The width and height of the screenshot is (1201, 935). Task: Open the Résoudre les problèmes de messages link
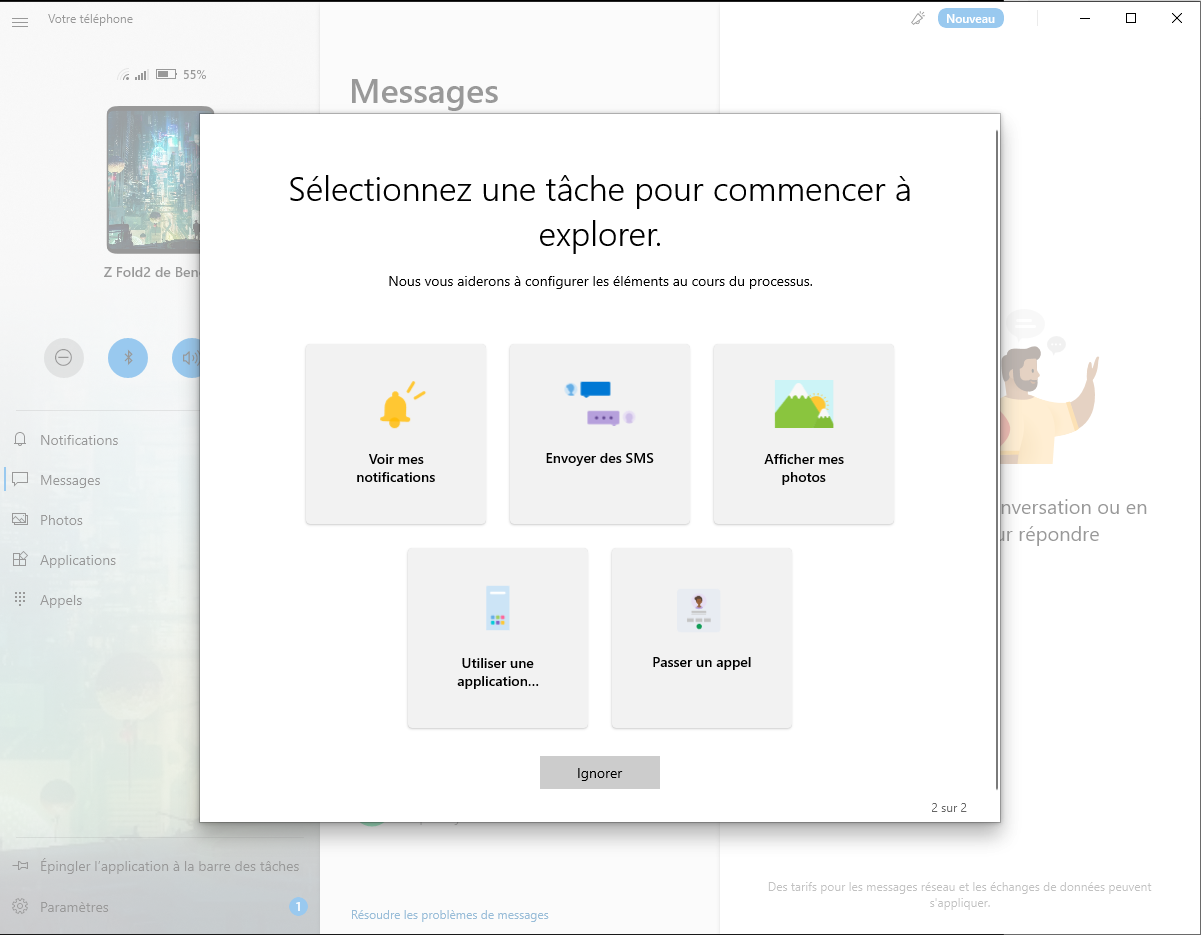click(x=449, y=914)
